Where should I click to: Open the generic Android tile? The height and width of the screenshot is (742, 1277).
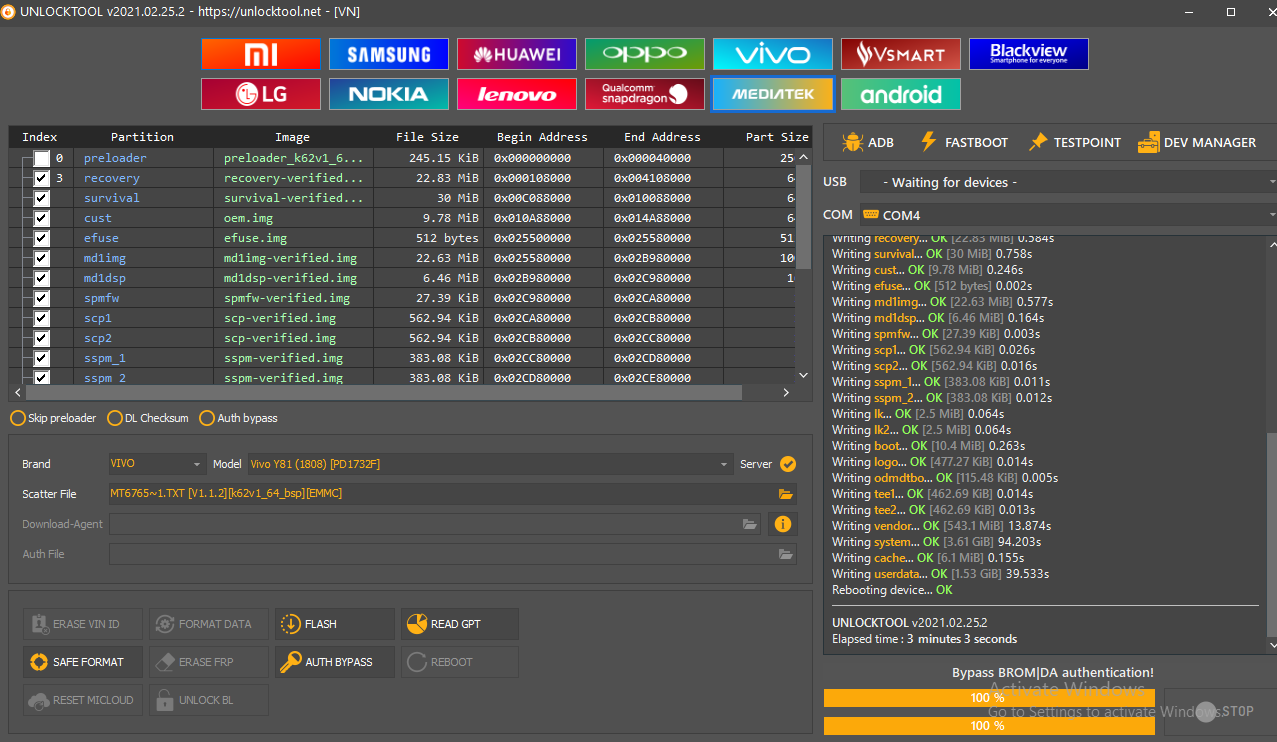tap(901, 94)
